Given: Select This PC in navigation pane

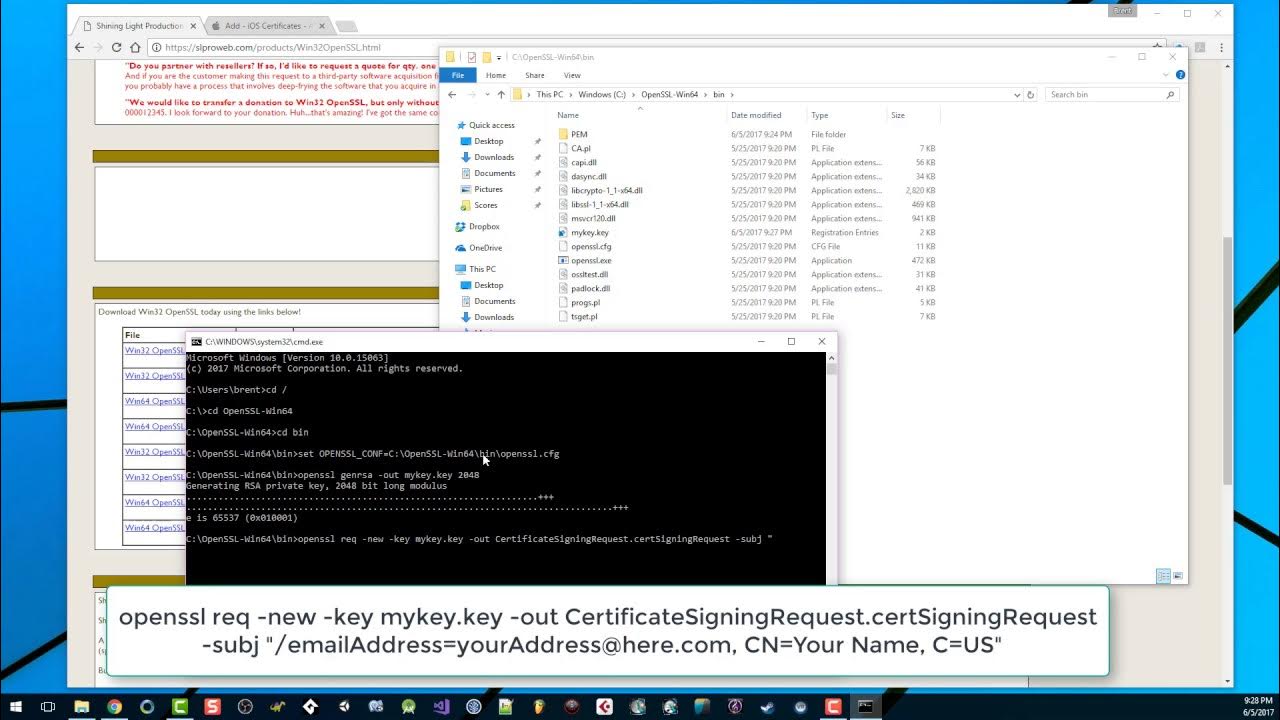Looking at the screenshot, I should click(483, 269).
